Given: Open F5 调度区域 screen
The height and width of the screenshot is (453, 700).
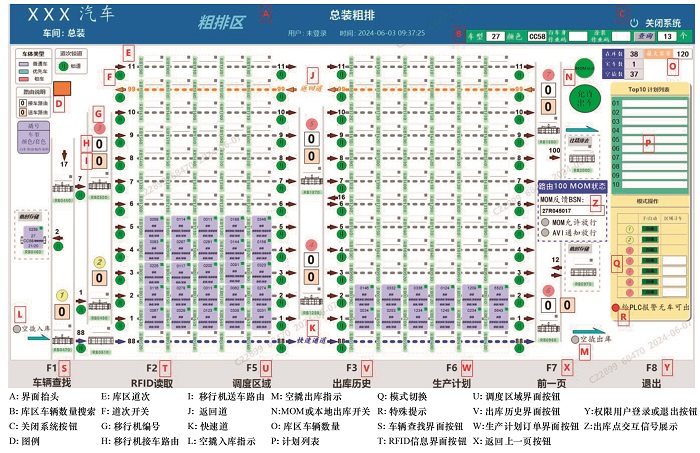Looking at the screenshot, I should point(252,374).
